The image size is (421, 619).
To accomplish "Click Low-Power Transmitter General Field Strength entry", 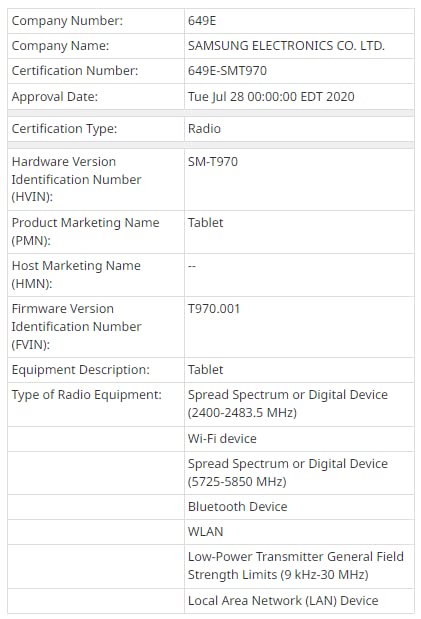I will tap(295, 566).
